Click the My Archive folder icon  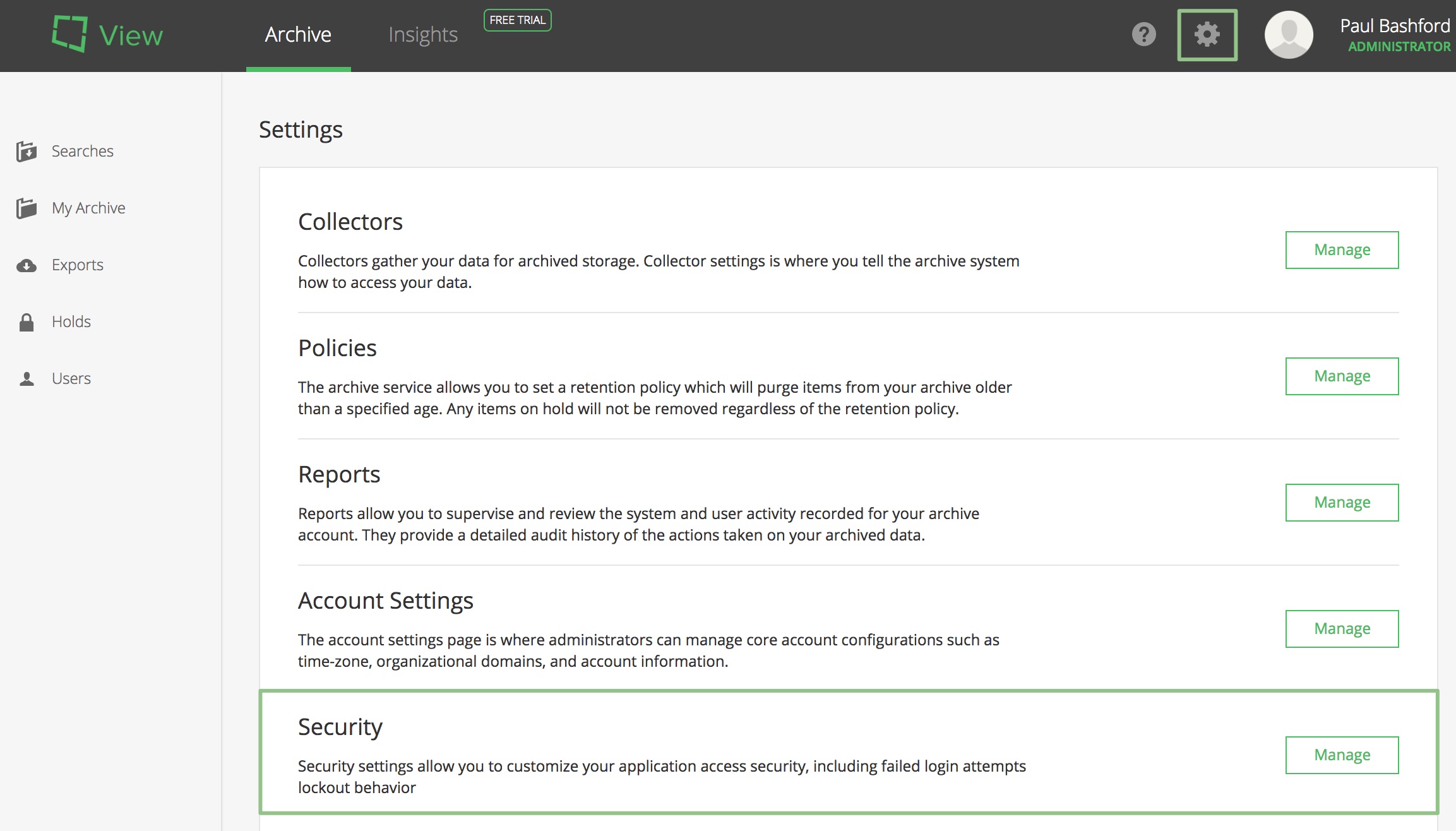[x=26, y=208]
